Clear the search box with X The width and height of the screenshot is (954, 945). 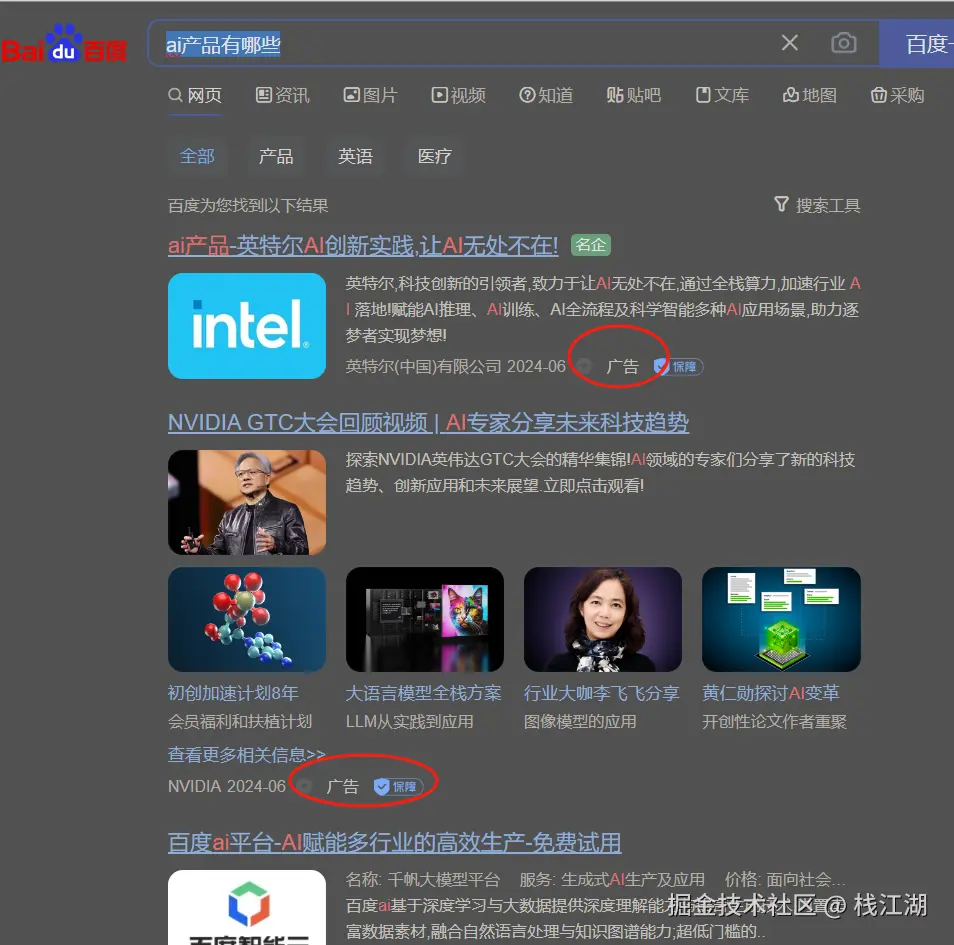pos(790,43)
